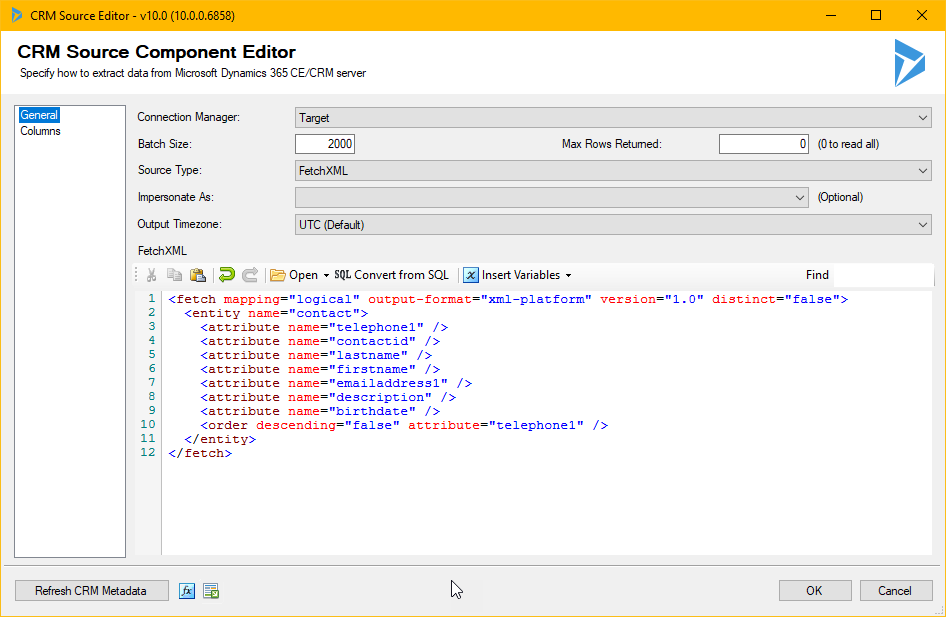Click the attribute "description" line

328,397
